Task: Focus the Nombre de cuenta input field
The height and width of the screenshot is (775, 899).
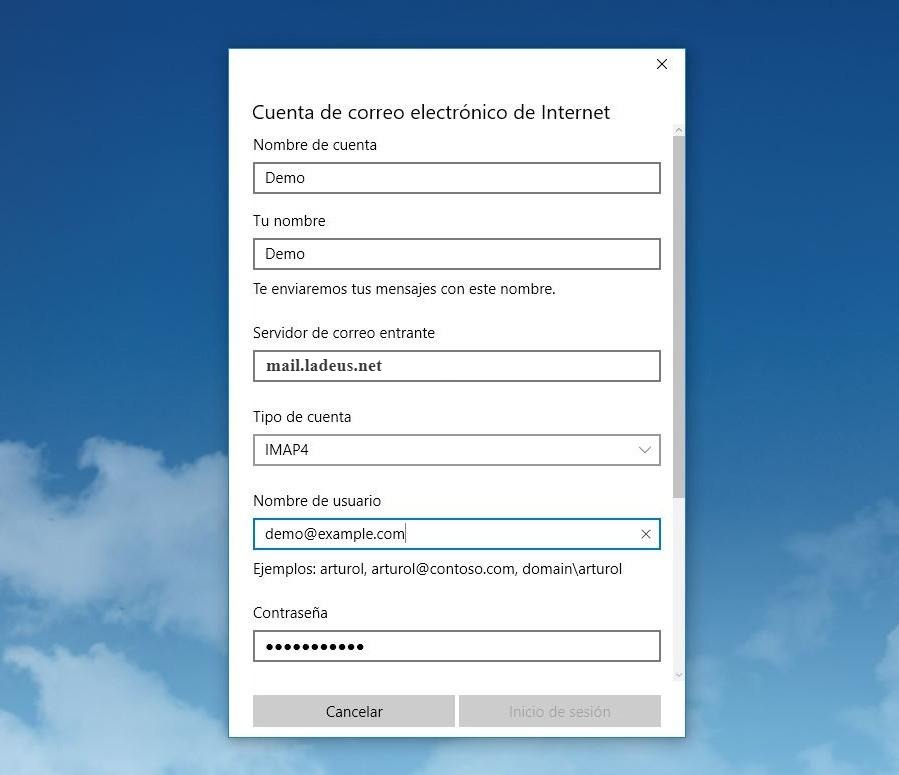Action: (456, 178)
